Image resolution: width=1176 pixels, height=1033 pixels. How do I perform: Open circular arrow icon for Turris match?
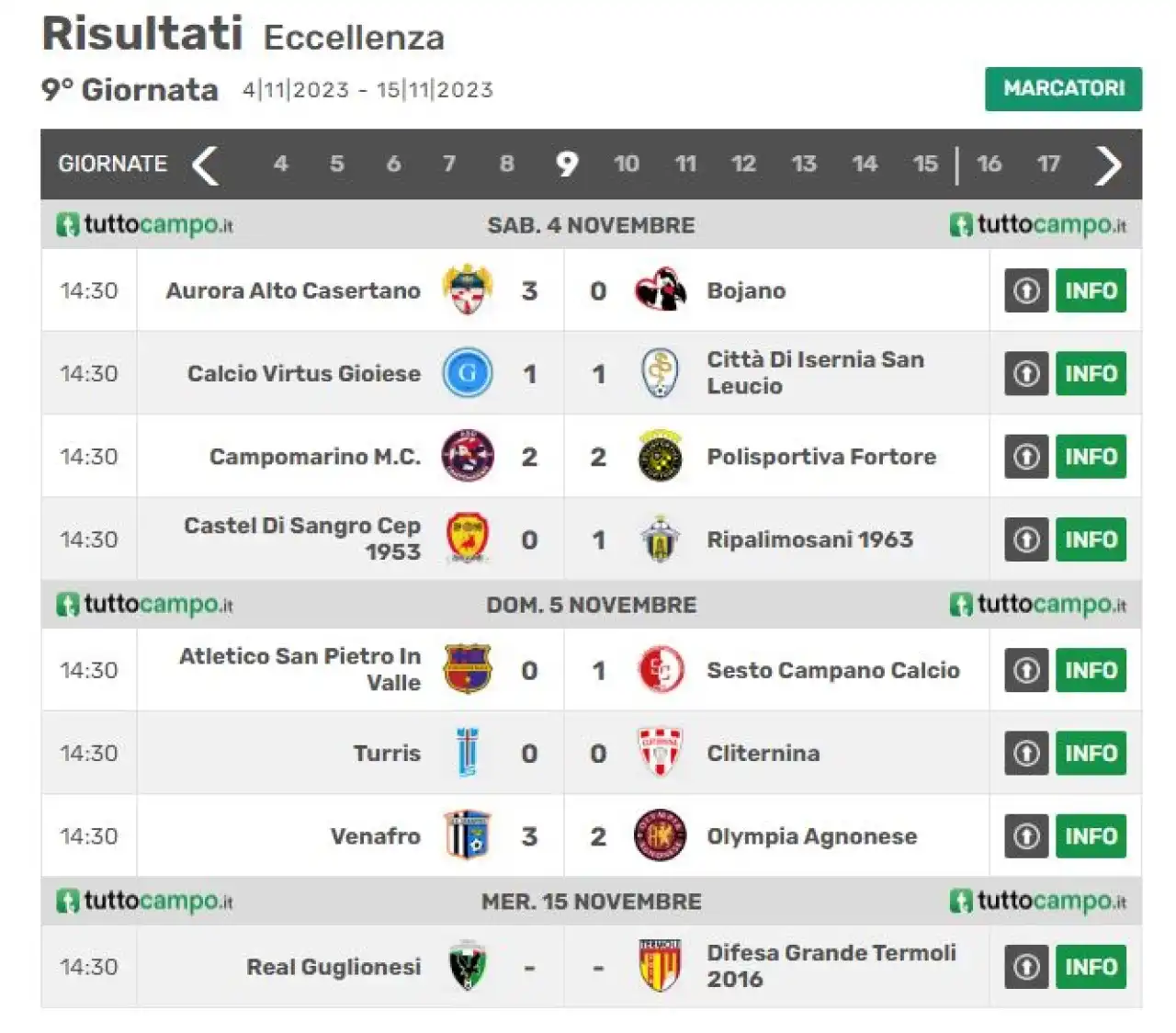coord(1026,754)
